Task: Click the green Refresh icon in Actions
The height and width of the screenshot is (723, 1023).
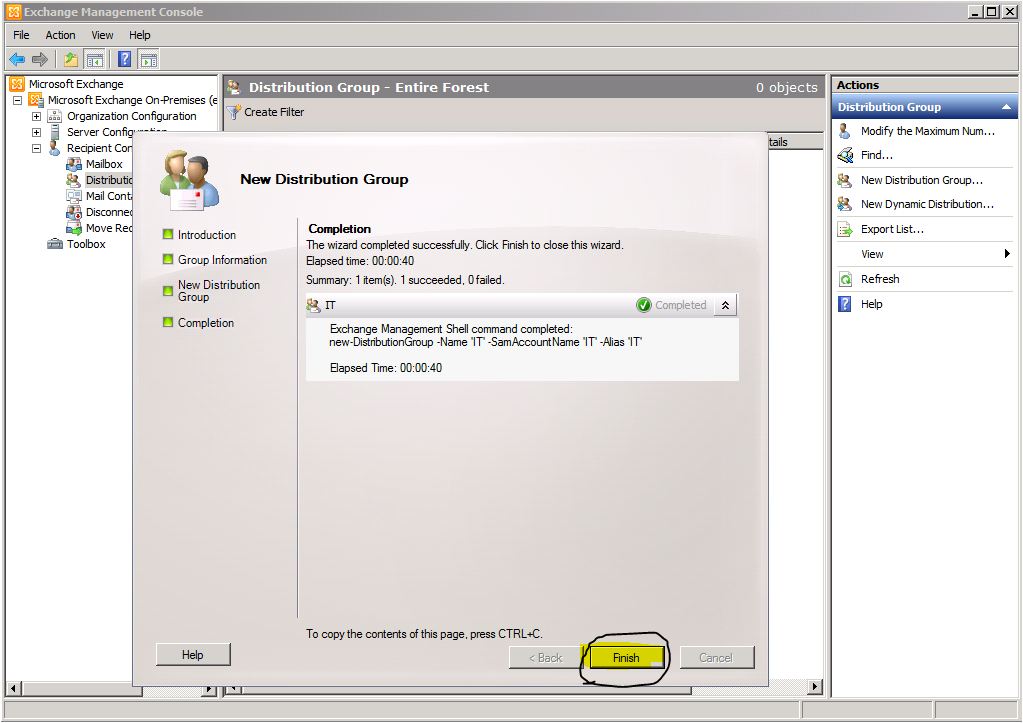Action: point(845,279)
